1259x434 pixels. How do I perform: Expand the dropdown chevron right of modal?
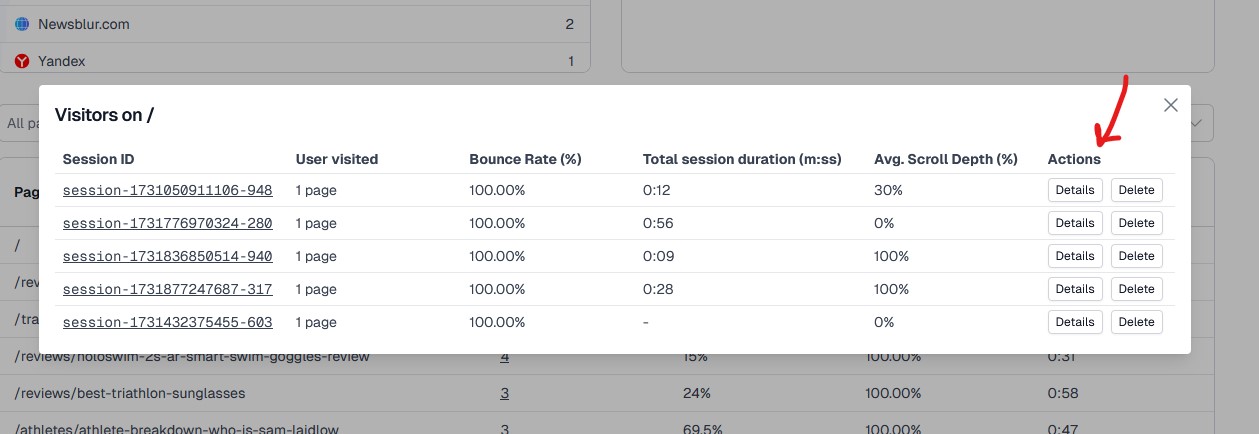[x=1201, y=123]
